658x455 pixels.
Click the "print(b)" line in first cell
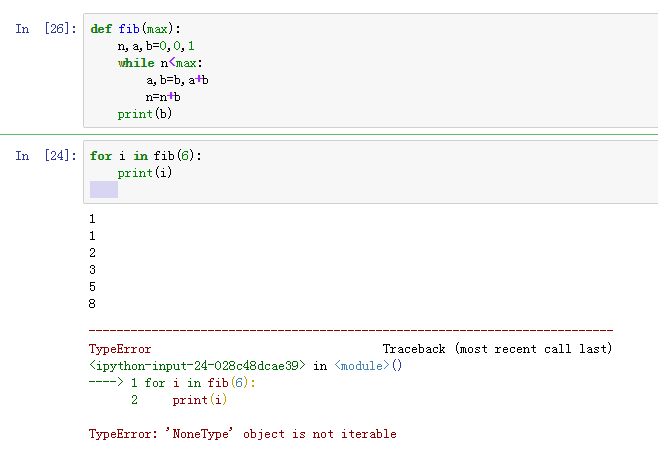135,114
